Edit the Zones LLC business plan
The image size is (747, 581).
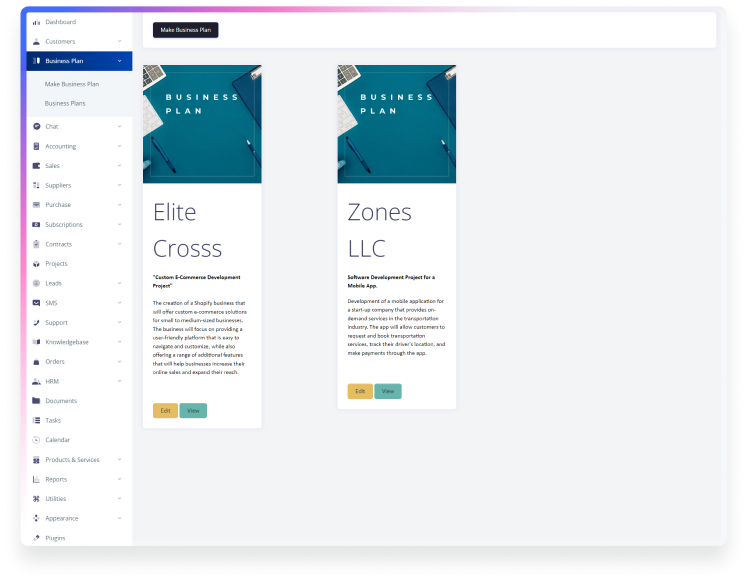point(360,391)
